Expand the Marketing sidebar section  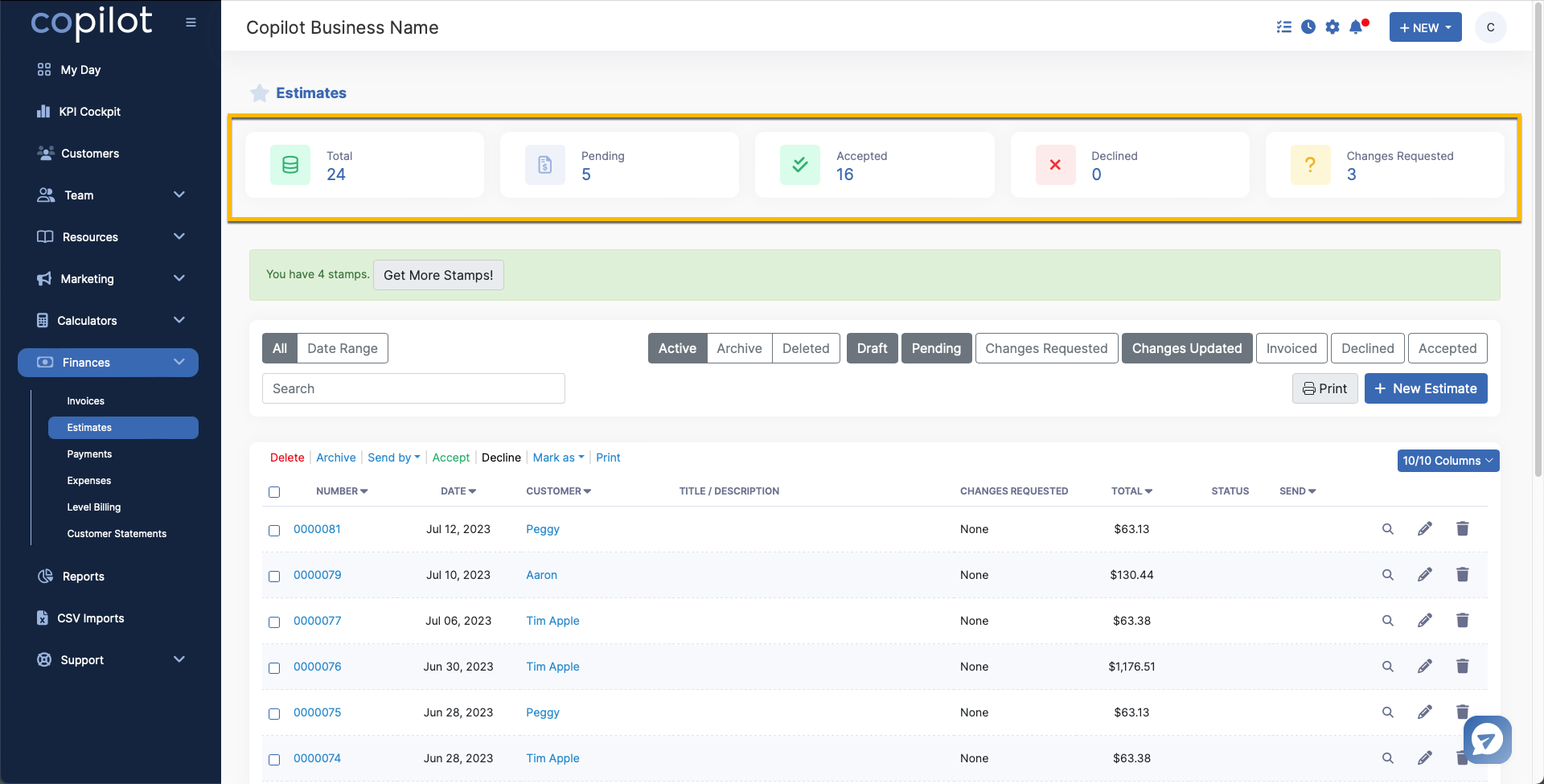(179, 278)
